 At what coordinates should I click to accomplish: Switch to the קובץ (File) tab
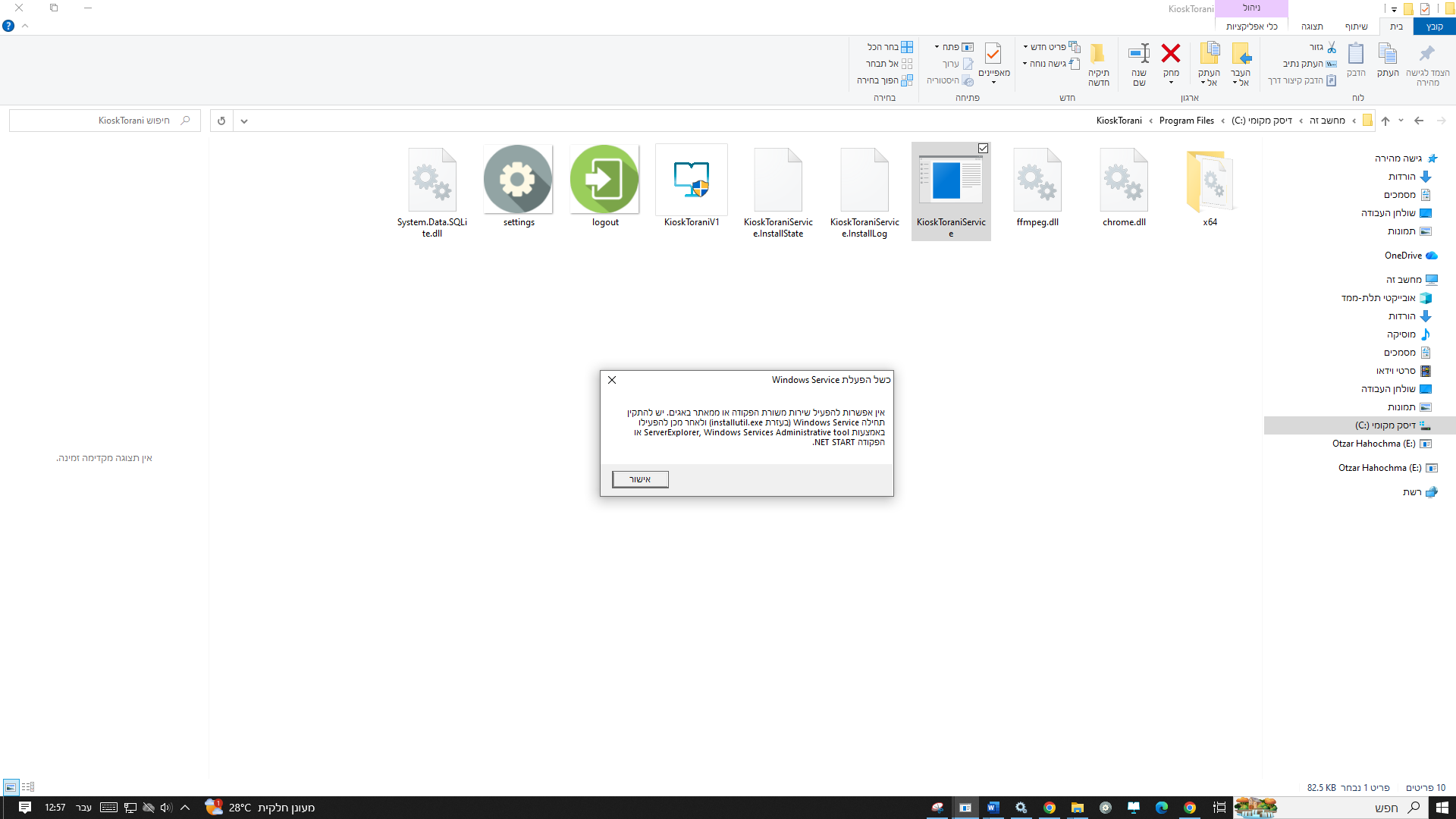(1434, 27)
